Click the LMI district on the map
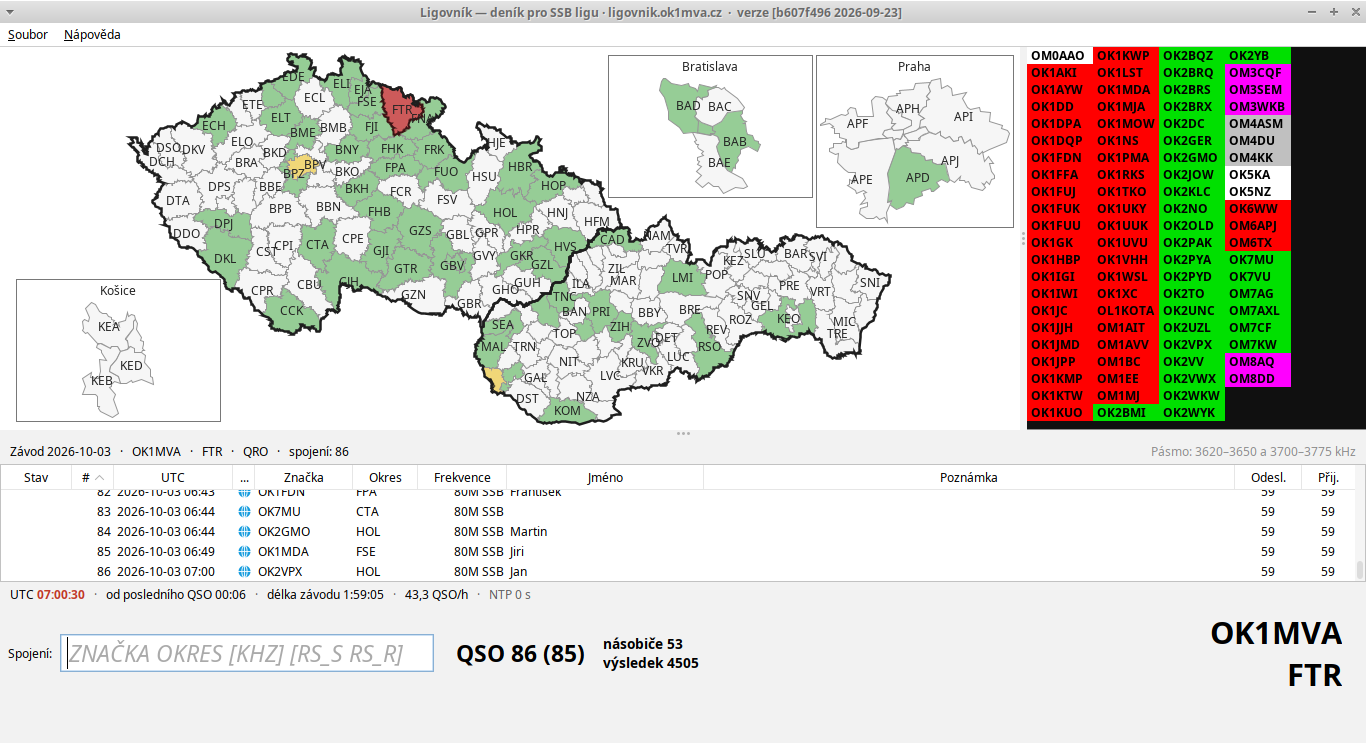The image size is (1366, 743). [682, 277]
